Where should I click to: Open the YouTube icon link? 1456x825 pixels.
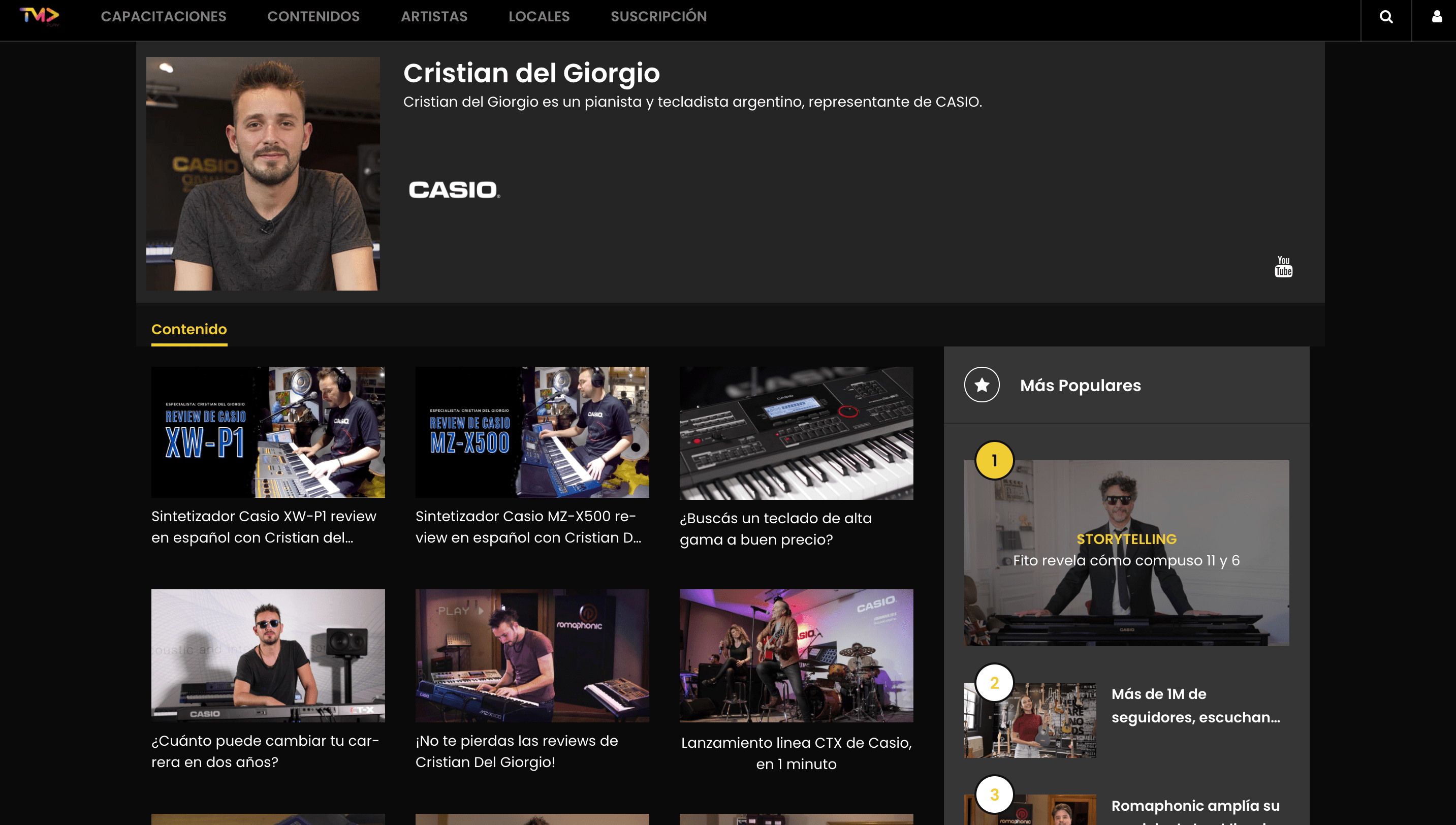(x=1283, y=266)
